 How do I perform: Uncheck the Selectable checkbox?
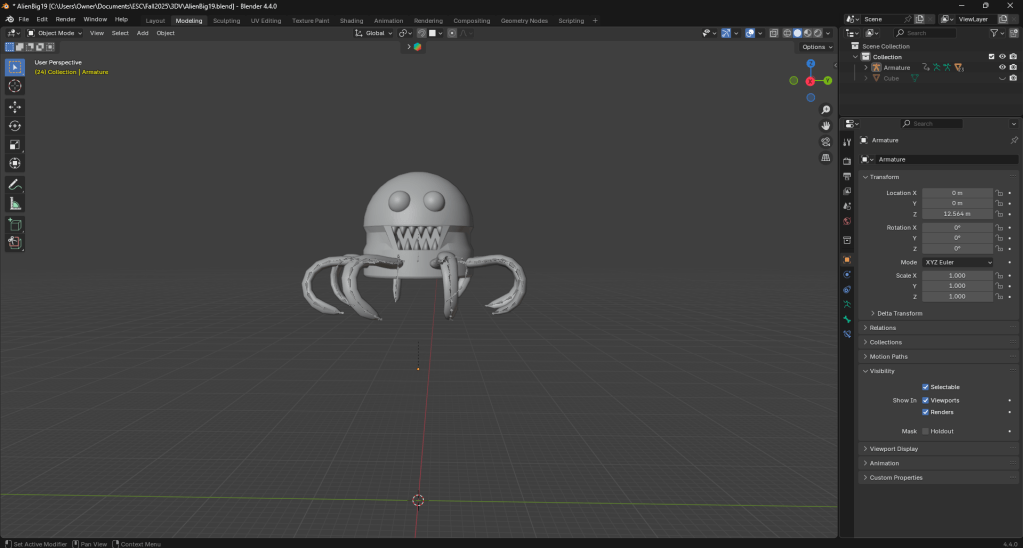pos(925,387)
